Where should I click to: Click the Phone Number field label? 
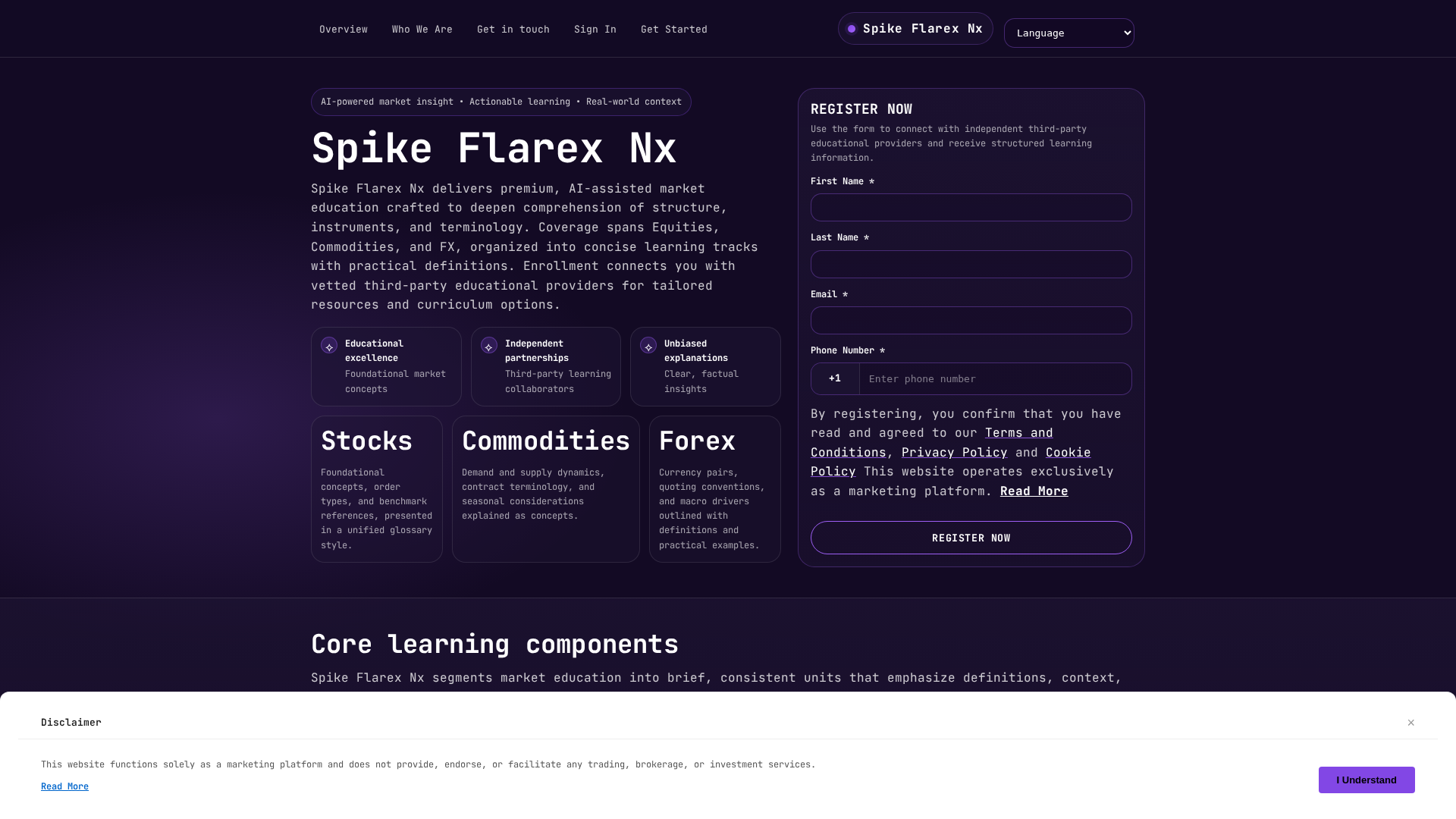pos(848,351)
